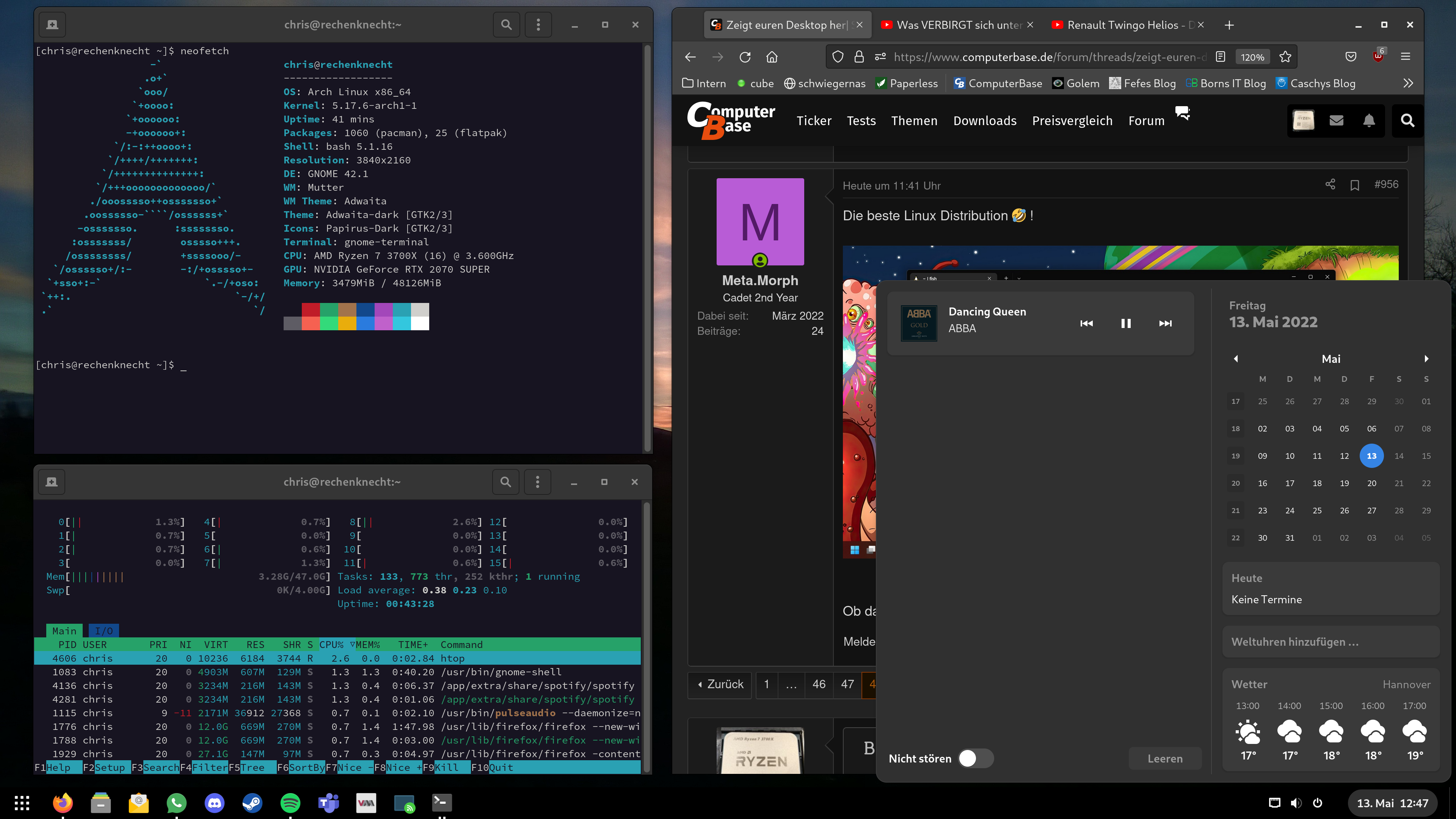This screenshot has width=1456, height=819.
Task: Open the Firefox zoom level 120% indicator
Action: 1252,57
